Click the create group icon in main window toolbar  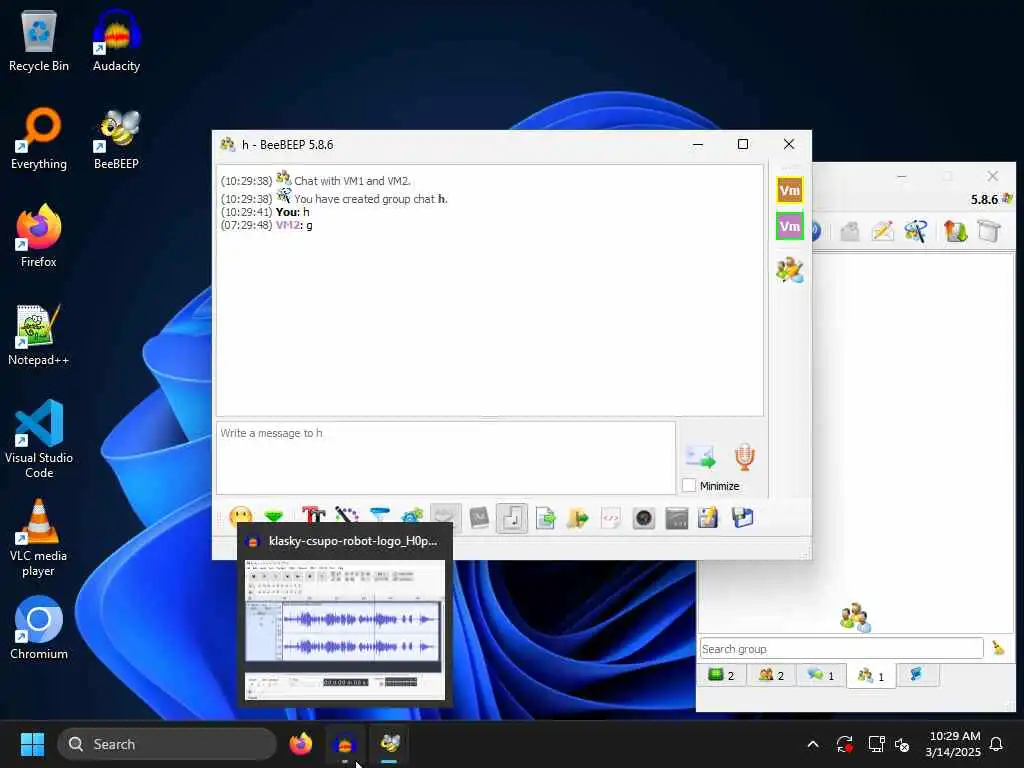[916, 231]
